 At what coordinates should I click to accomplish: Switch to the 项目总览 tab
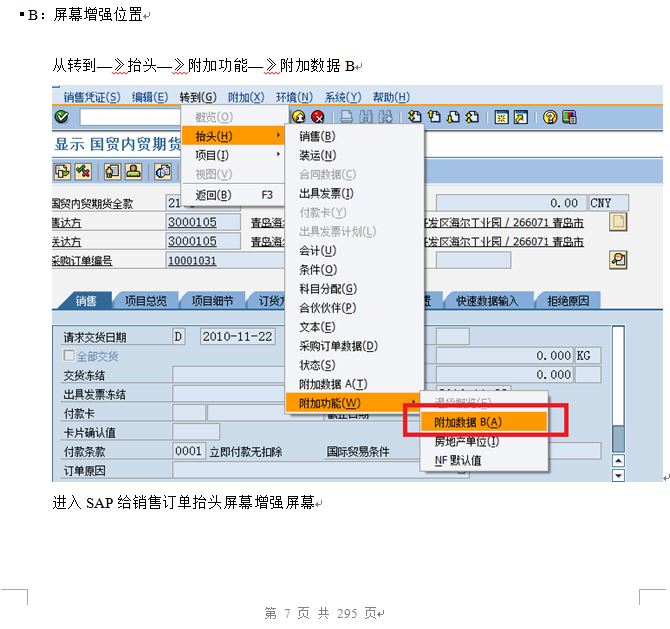(x=146, y=301)
